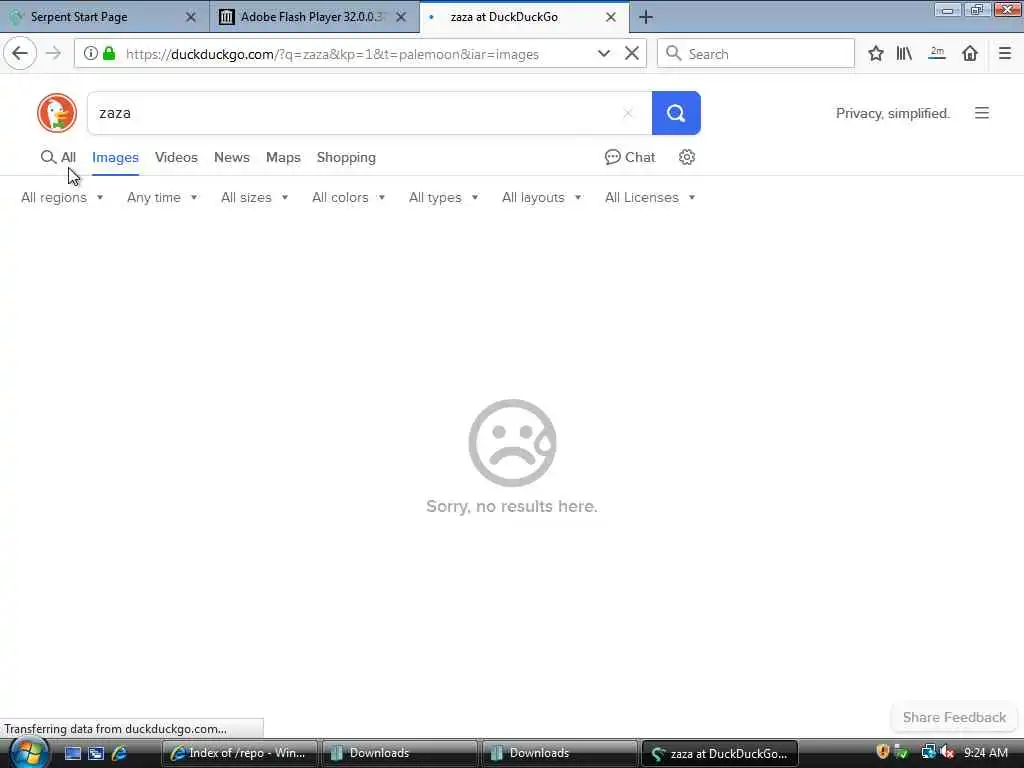Go back using the browser back arrow

coord(20,54)
